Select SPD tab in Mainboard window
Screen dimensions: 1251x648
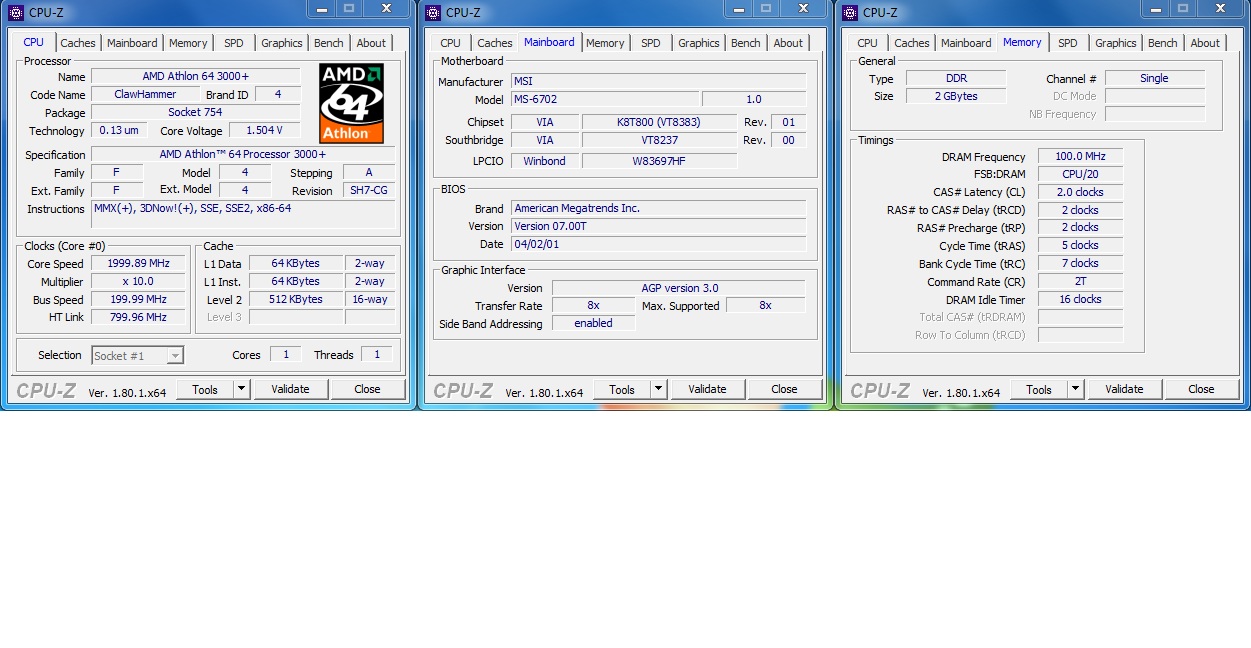click(x=650, y=43)
